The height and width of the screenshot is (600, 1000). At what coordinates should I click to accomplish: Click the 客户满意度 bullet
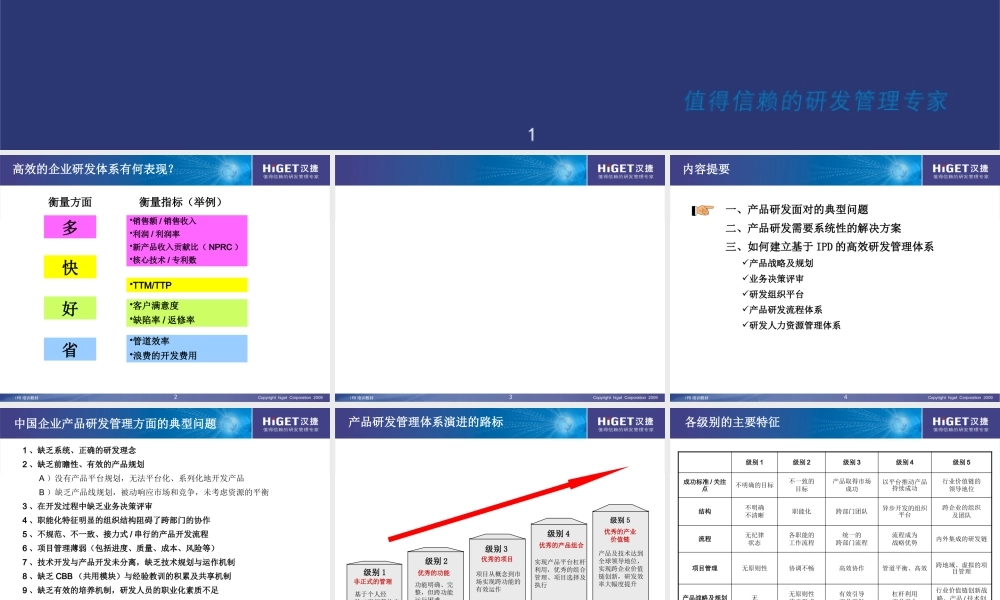pyautogui.click(x=154, y=305)
